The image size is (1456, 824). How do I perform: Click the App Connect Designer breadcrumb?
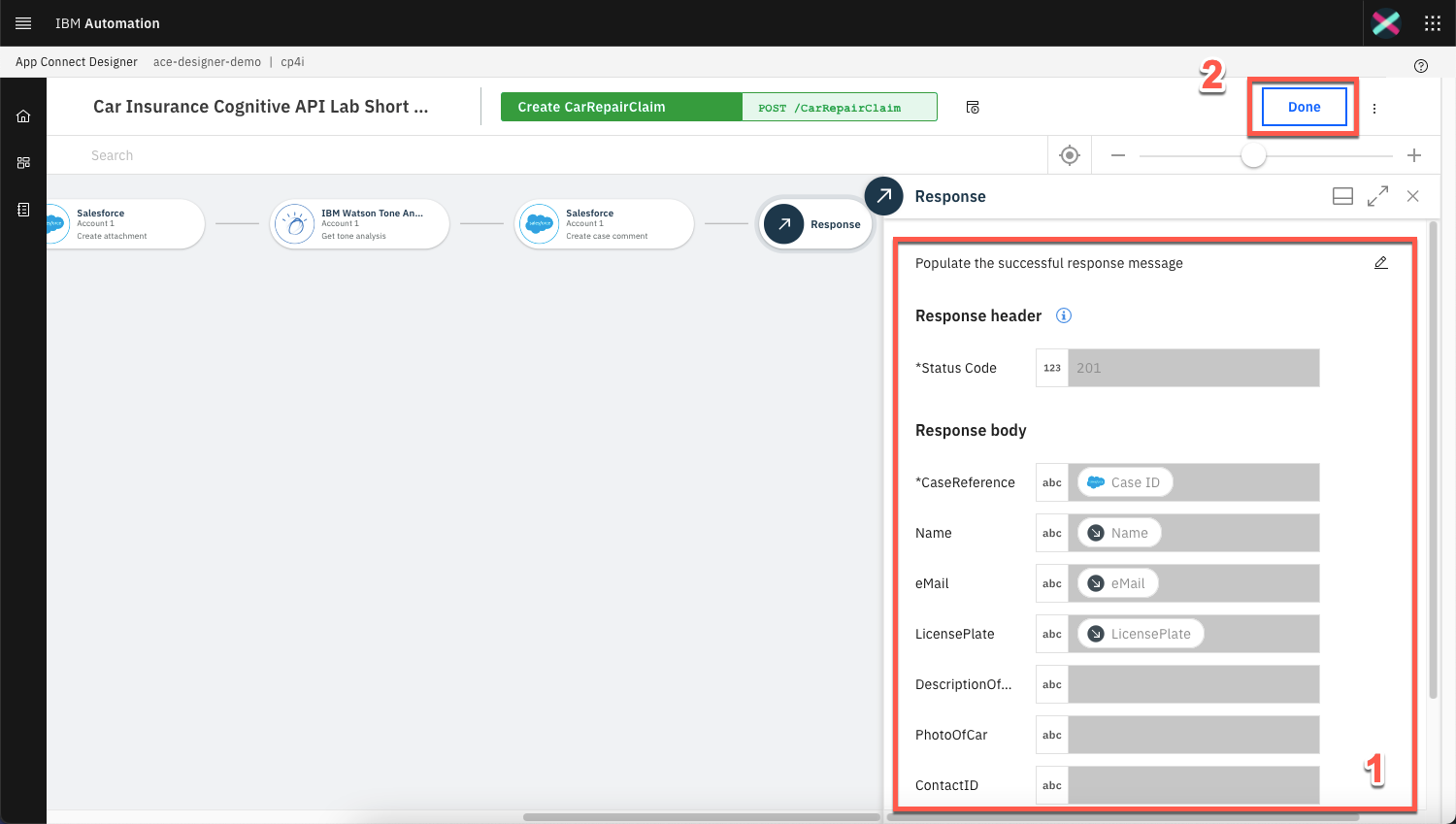(x=77, y=62)
